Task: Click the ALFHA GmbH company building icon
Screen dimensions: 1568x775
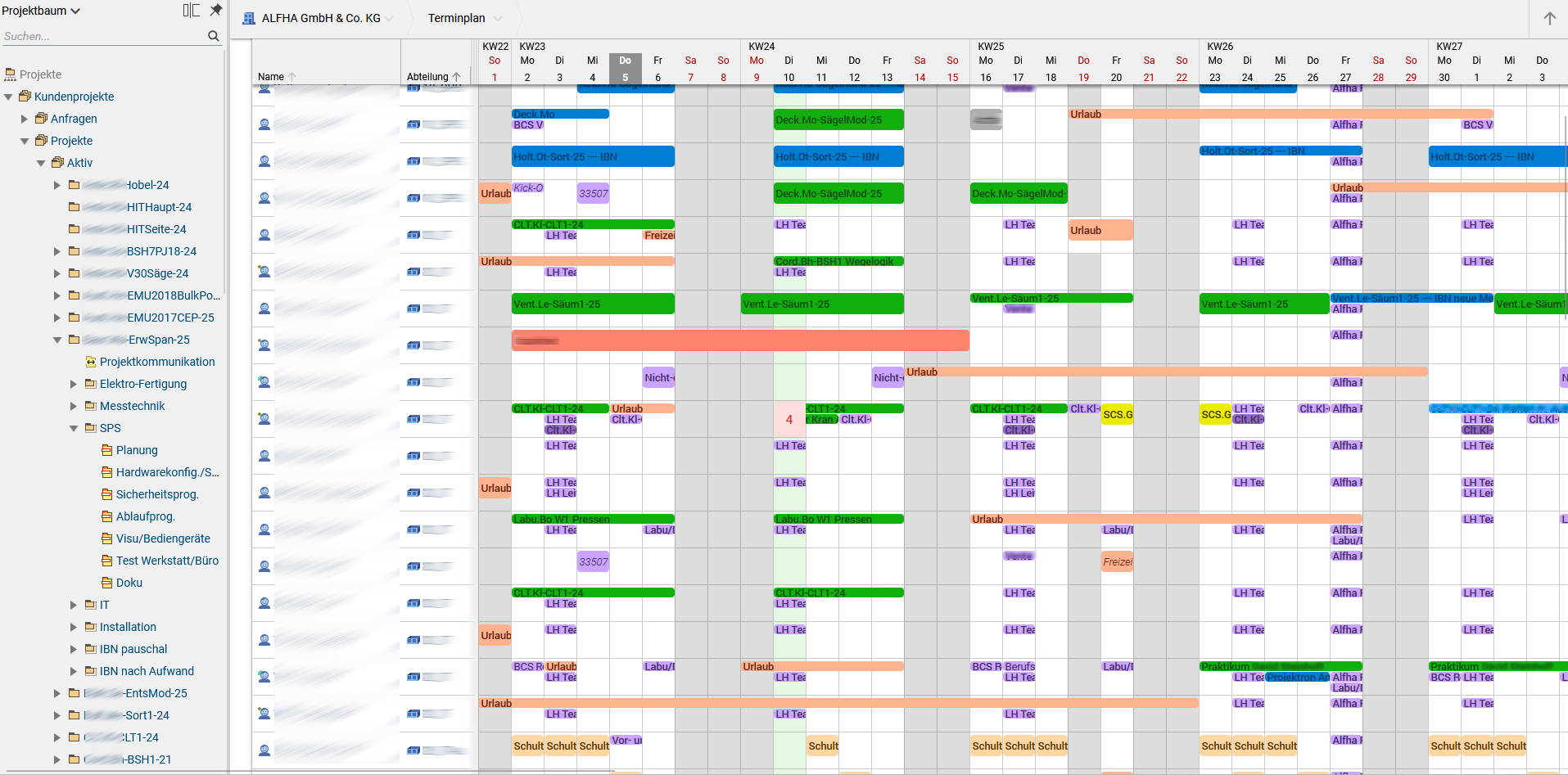Action: coord(249,18)
